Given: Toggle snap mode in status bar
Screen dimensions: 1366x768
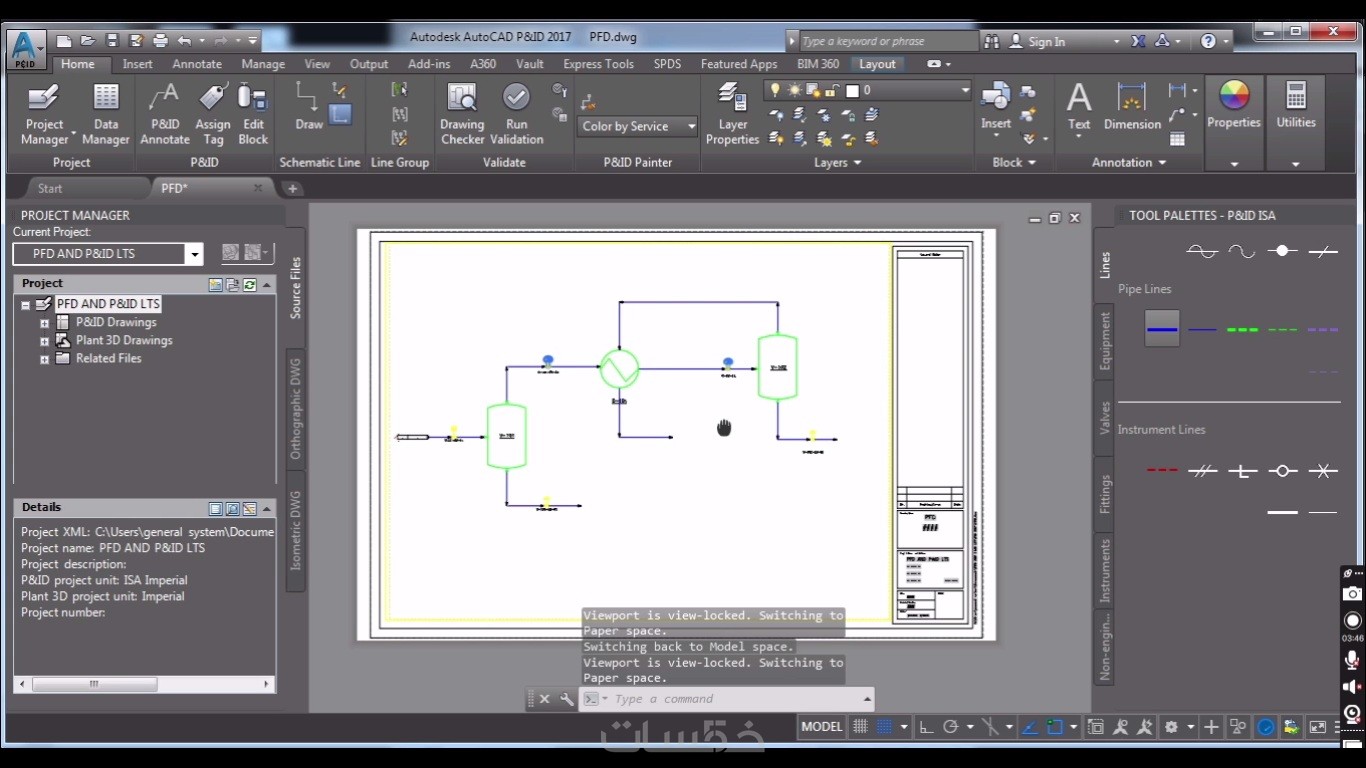Looking at the screenshot, I should [x=883, y=727].
